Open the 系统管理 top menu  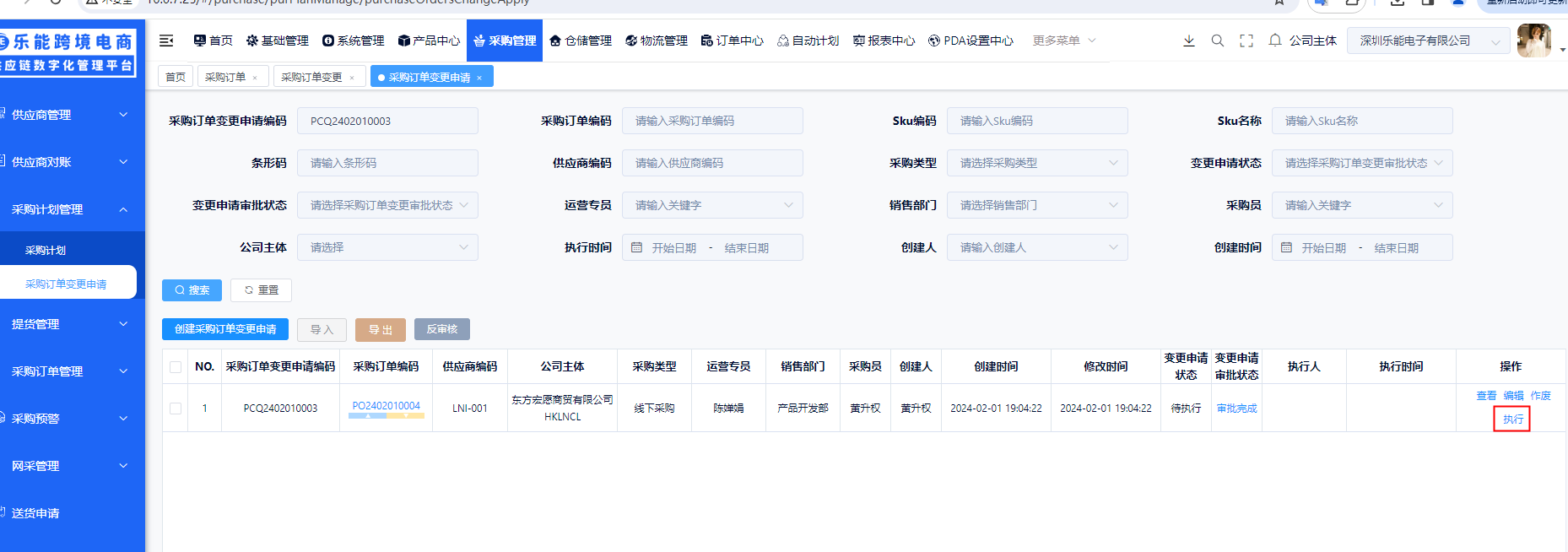(x=353, y=41)
